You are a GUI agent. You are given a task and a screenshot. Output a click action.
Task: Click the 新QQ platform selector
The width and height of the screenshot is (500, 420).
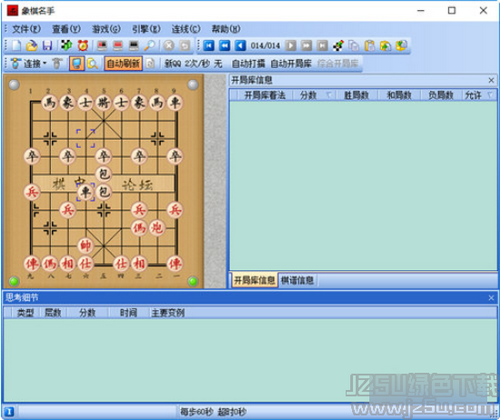pos(172,63)
